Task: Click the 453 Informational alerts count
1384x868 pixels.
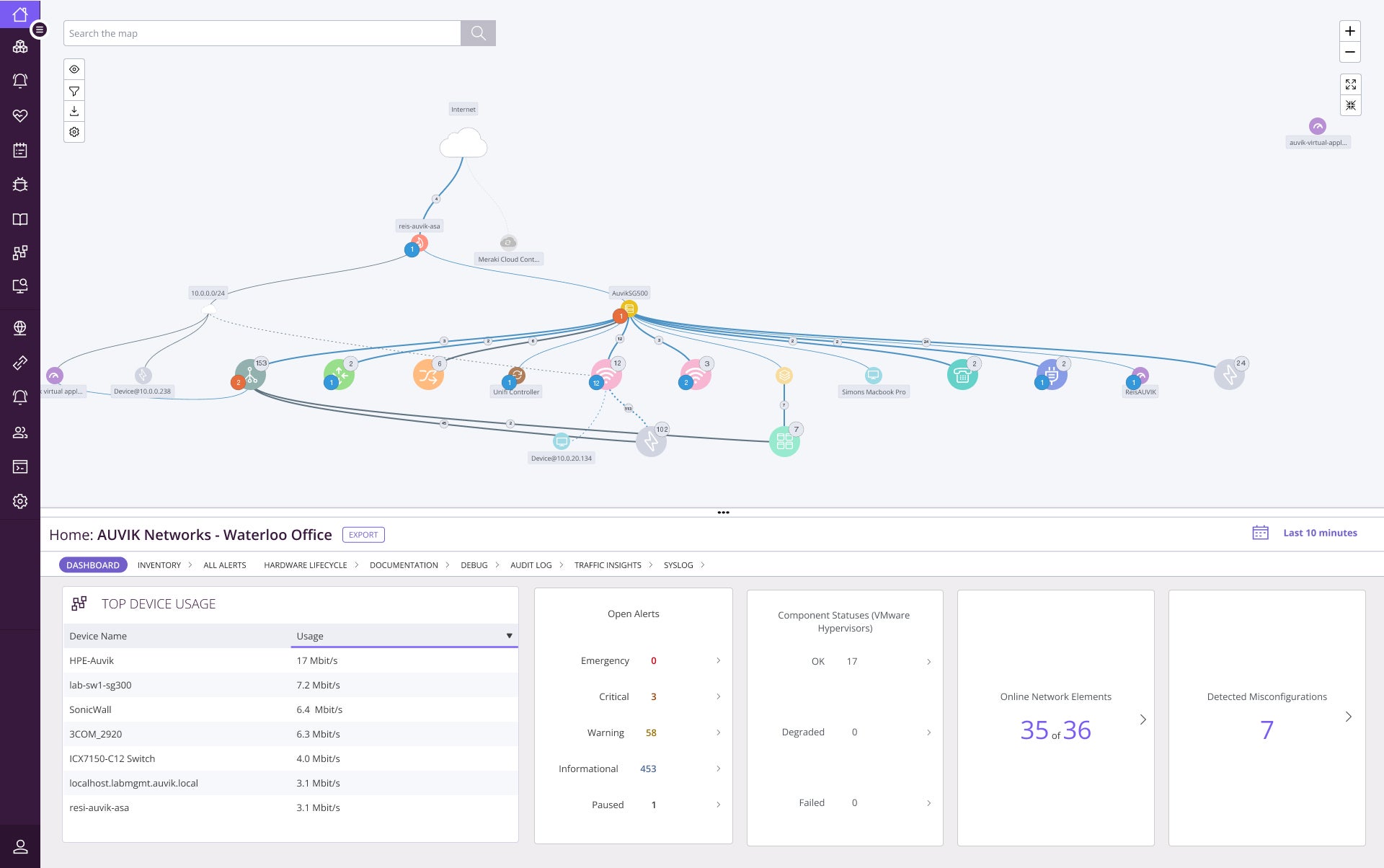Action: pos(648,769)
